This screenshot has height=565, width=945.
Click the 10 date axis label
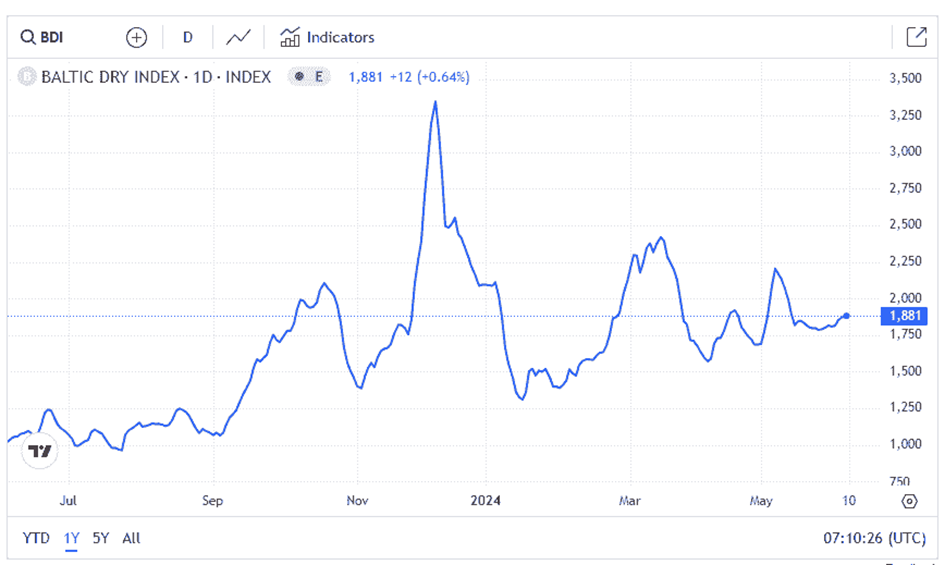[849, 500]
